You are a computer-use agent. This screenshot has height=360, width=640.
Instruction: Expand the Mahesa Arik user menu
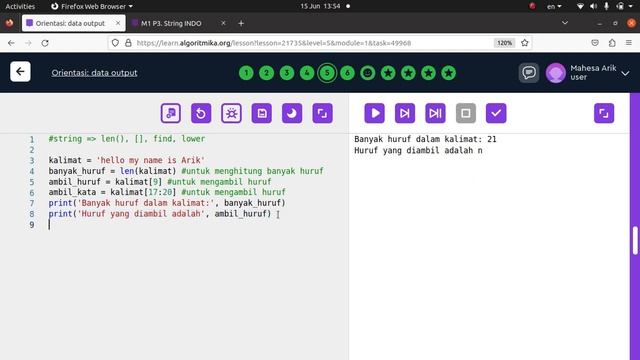[625, 73]
